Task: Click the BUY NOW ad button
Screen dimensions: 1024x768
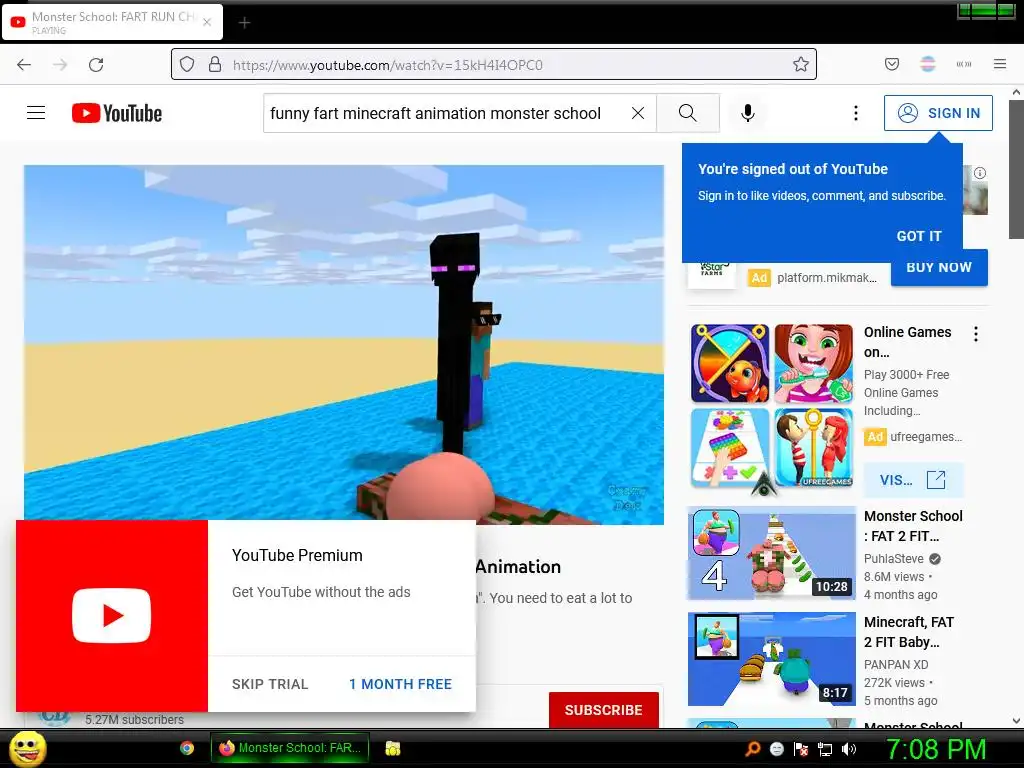Action: (x=939, y=269)
